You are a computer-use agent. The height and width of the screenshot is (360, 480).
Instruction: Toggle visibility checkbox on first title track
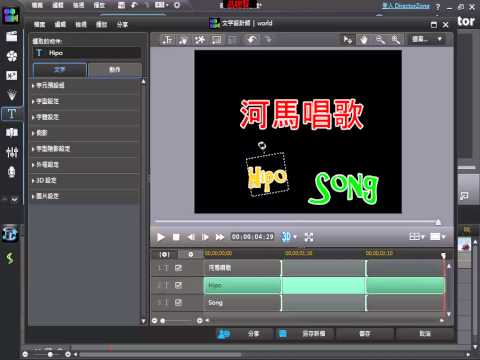click(x=178, y=268)
